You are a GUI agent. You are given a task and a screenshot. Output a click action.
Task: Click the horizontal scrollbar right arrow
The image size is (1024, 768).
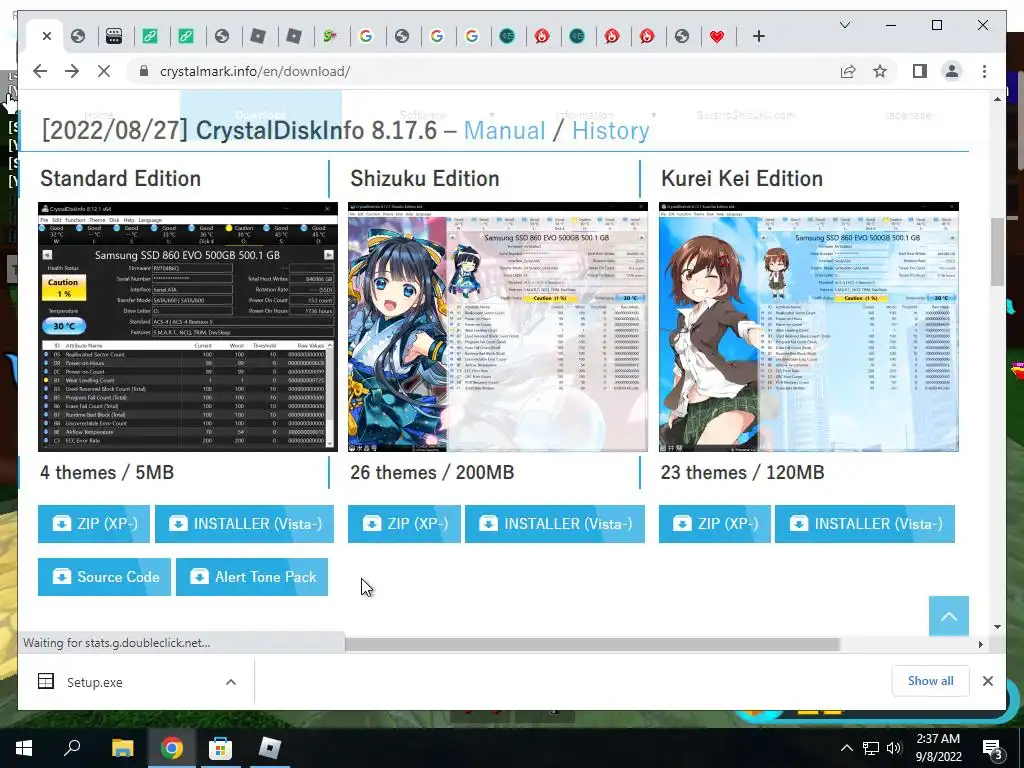(x=980, y=644)
